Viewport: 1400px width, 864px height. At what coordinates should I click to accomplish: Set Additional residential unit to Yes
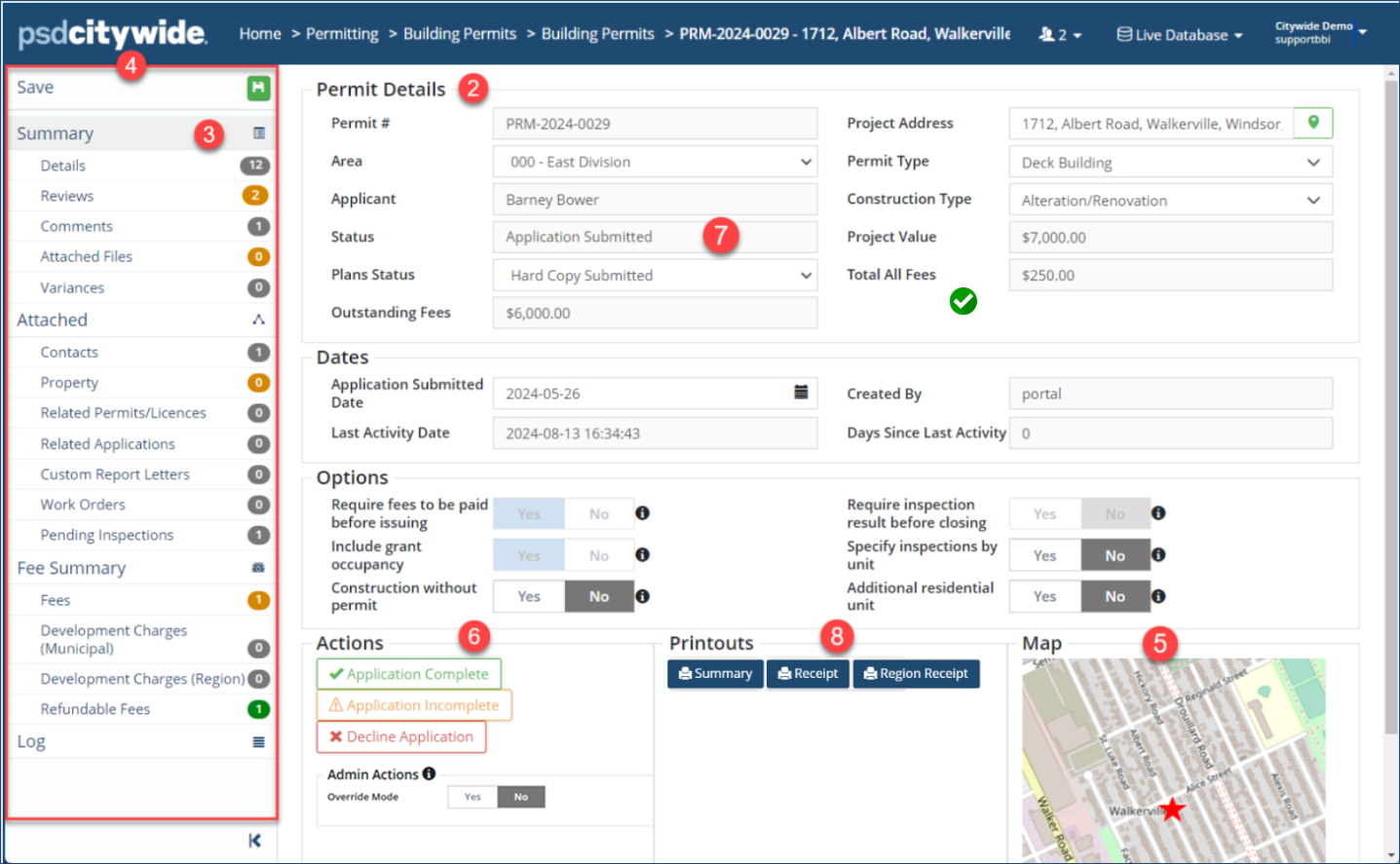coord(1044,596)
